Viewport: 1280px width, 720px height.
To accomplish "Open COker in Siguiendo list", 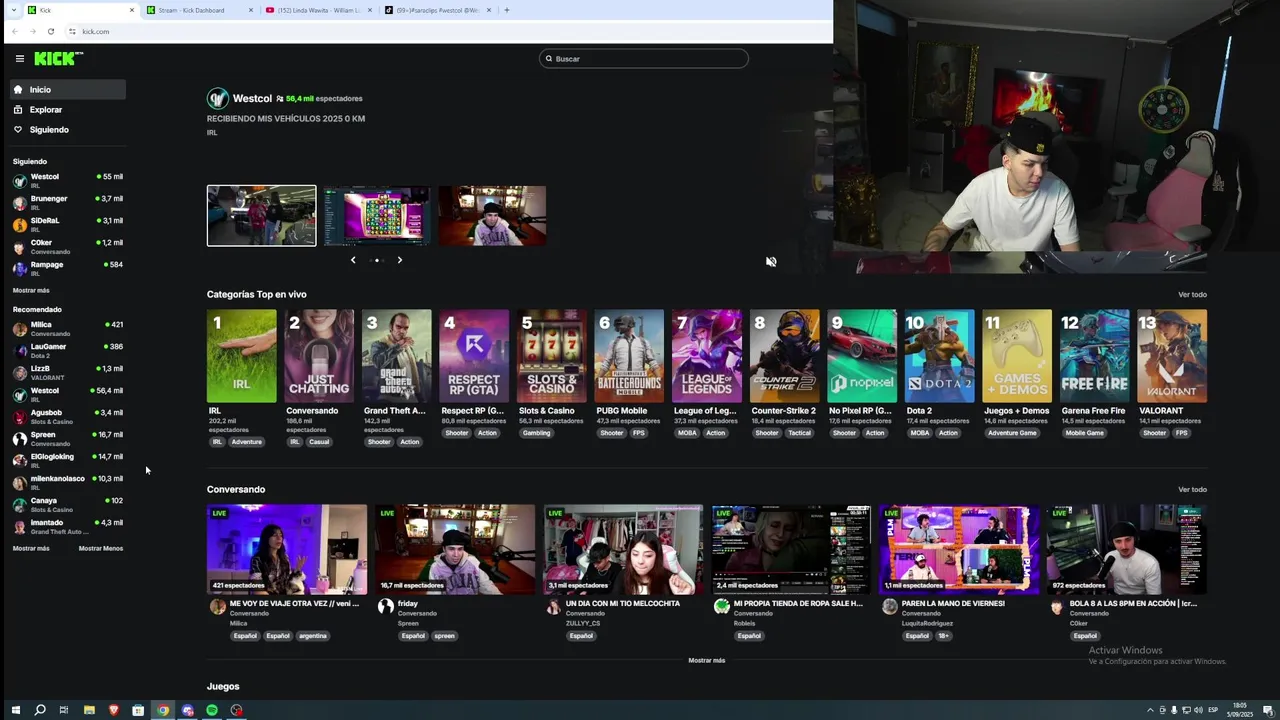I will (68, 246).
